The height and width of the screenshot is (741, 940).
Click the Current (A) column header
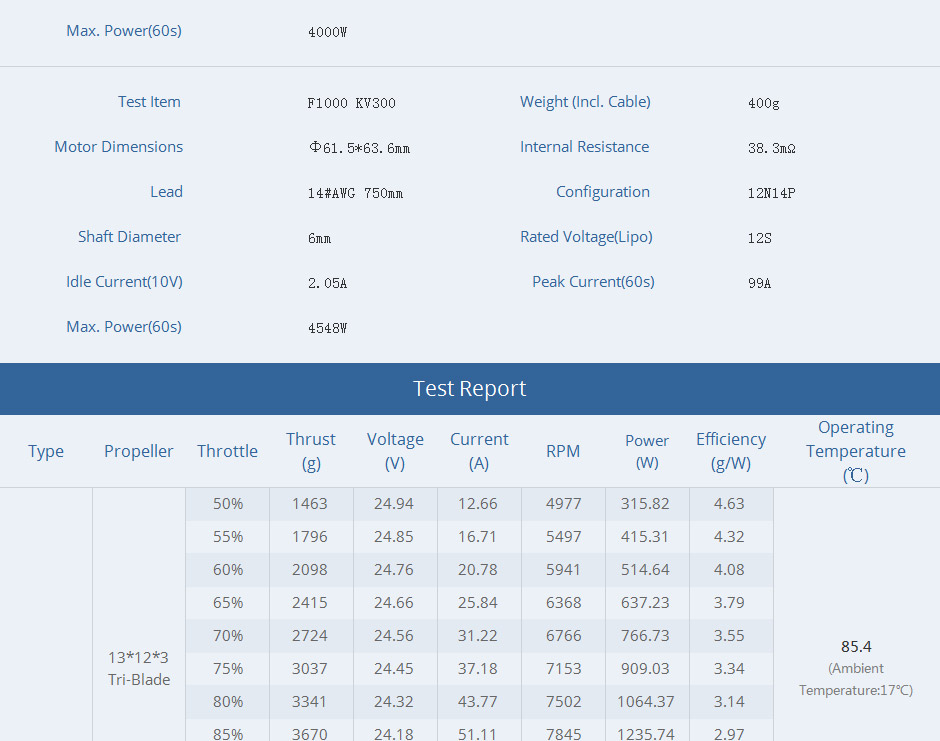coord(479,451)
